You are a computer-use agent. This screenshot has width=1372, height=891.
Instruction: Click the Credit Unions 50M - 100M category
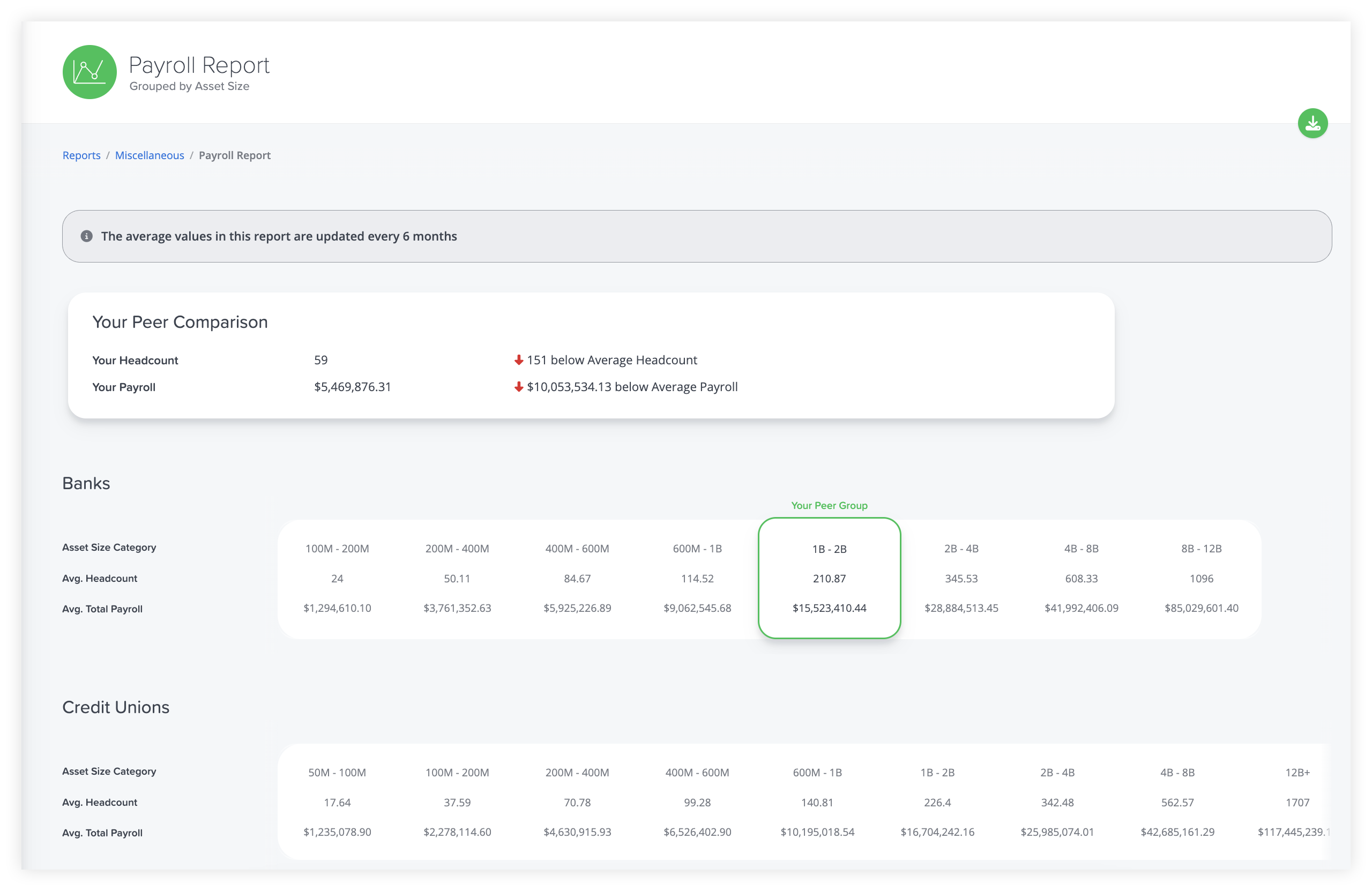click(x=337, y=773)
